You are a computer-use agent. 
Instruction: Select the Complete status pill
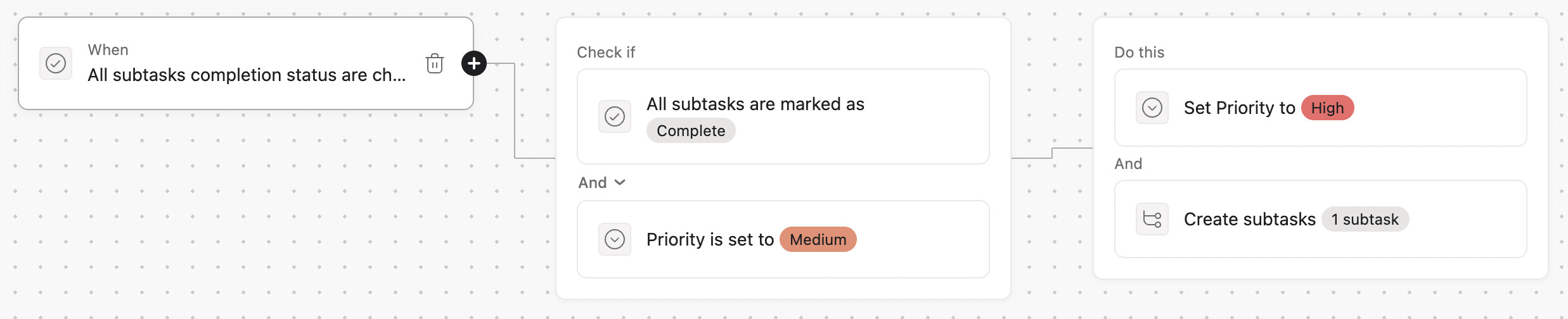691,131
